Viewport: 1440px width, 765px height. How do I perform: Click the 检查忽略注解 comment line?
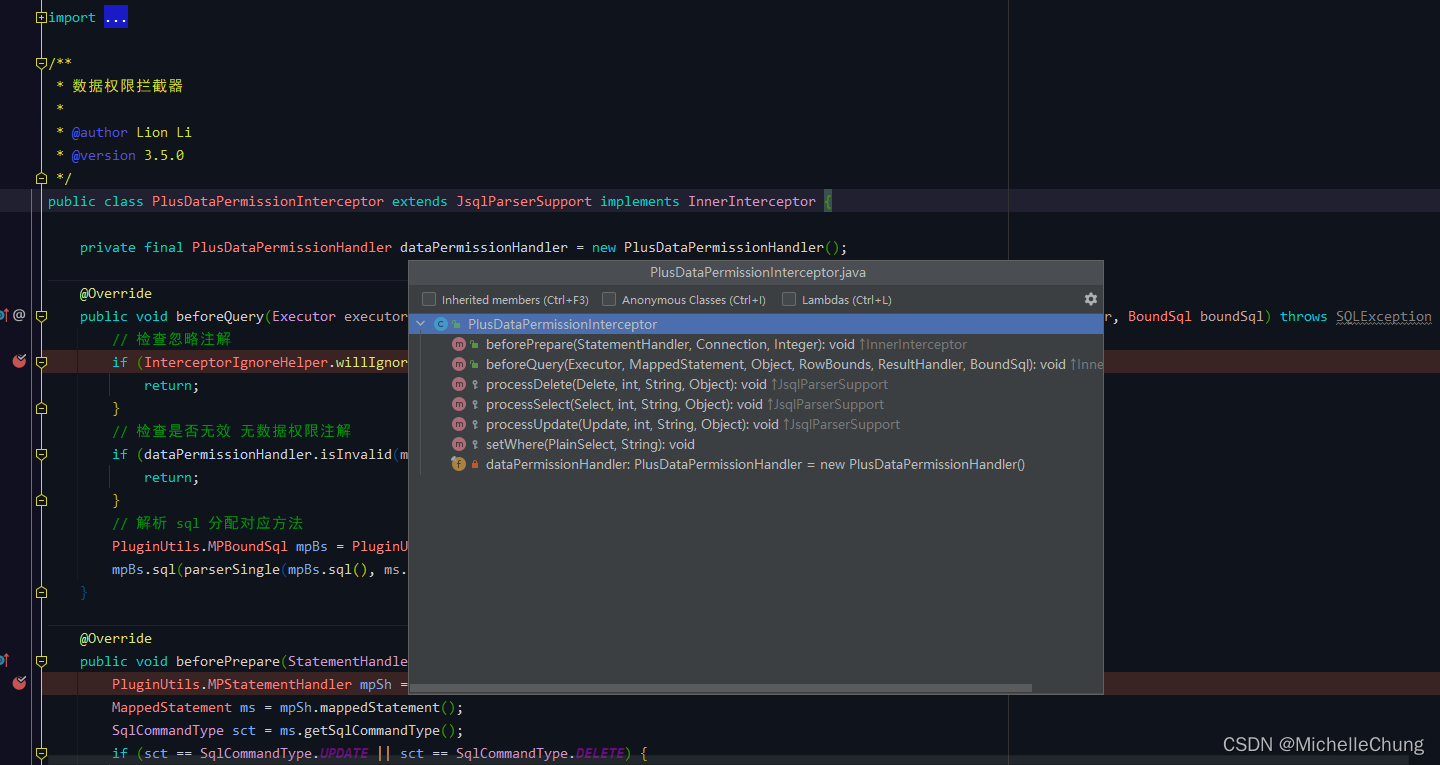point(172,339)
